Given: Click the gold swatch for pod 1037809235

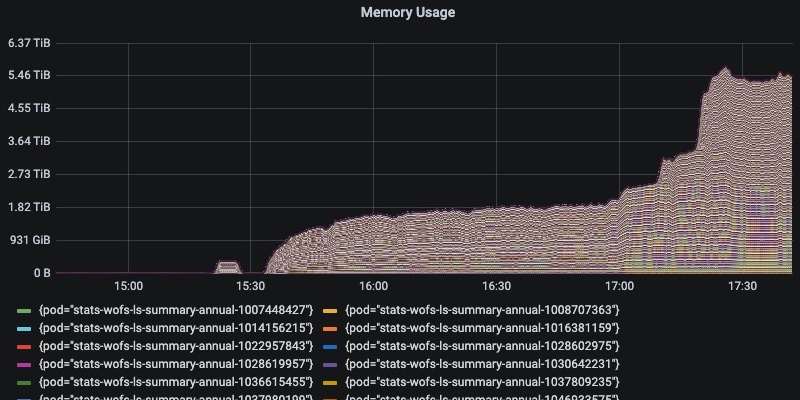Looking at the screenshot, I should (331, 383).
